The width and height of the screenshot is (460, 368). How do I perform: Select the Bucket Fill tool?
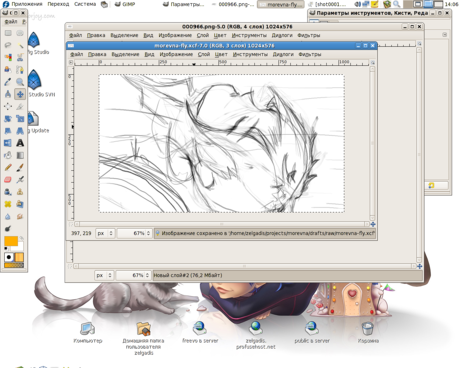[8, 155]
